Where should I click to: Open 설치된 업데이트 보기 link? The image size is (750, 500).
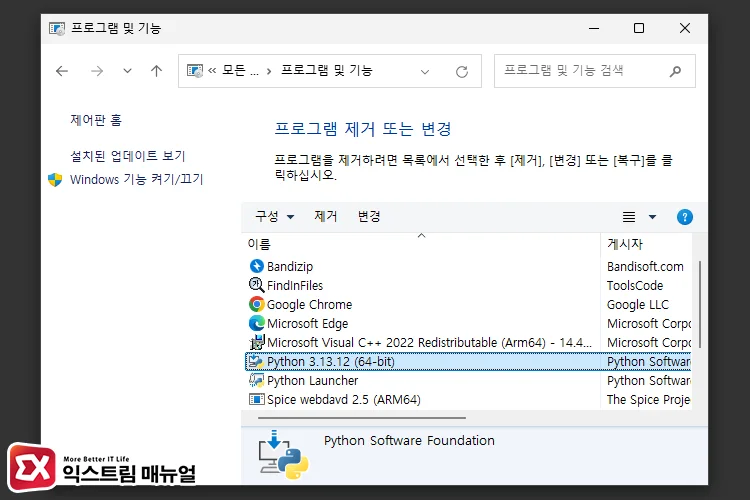coord(128,156)
